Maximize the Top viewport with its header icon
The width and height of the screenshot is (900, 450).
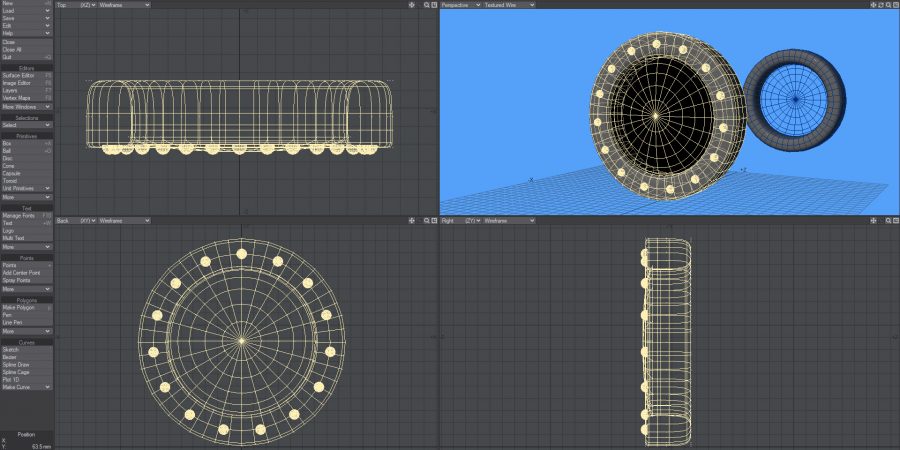432,5
